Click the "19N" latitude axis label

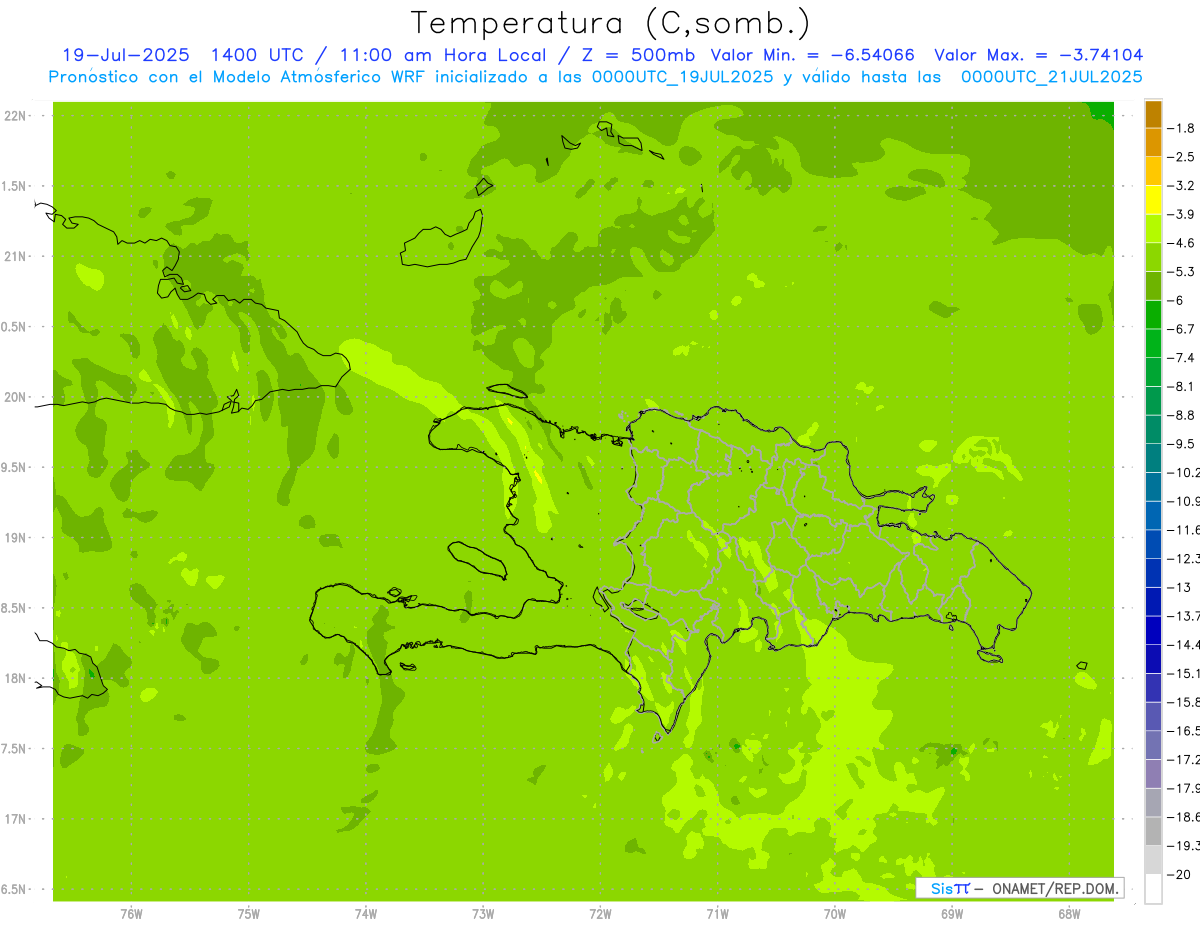coord(15,538)
